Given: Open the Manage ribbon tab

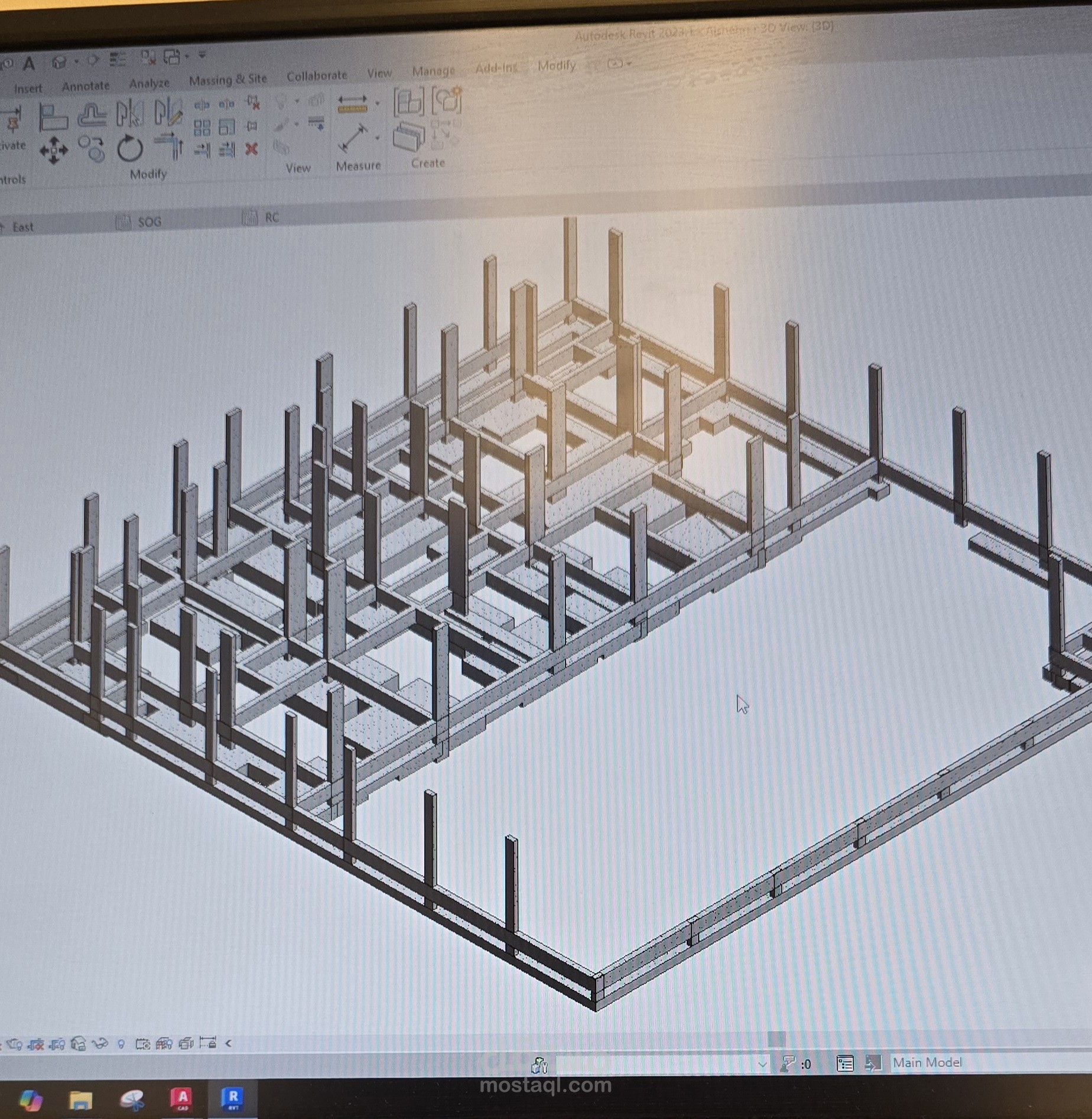Looking at the screenshot, I should [x=433, y=71].
